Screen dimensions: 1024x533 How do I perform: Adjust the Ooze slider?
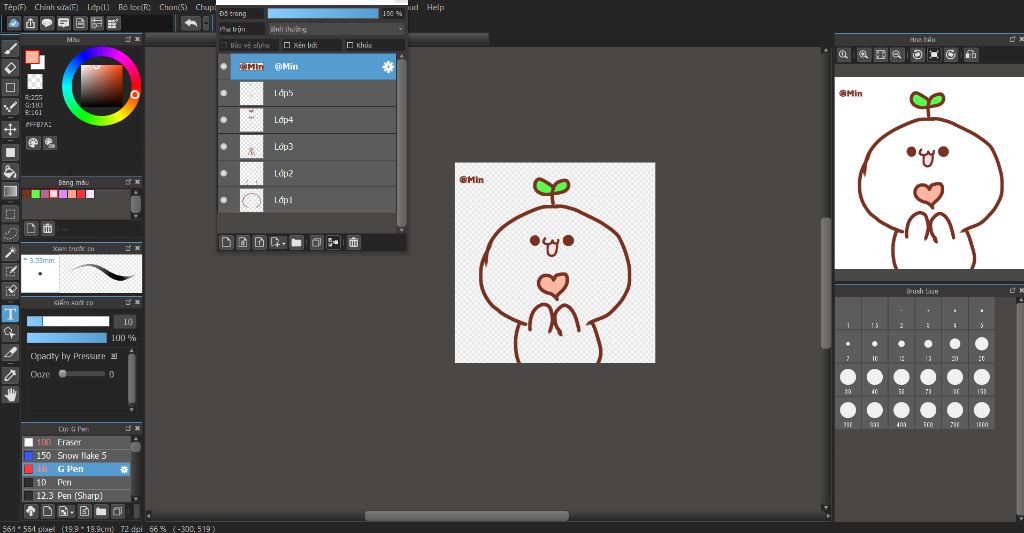(82, 374)
